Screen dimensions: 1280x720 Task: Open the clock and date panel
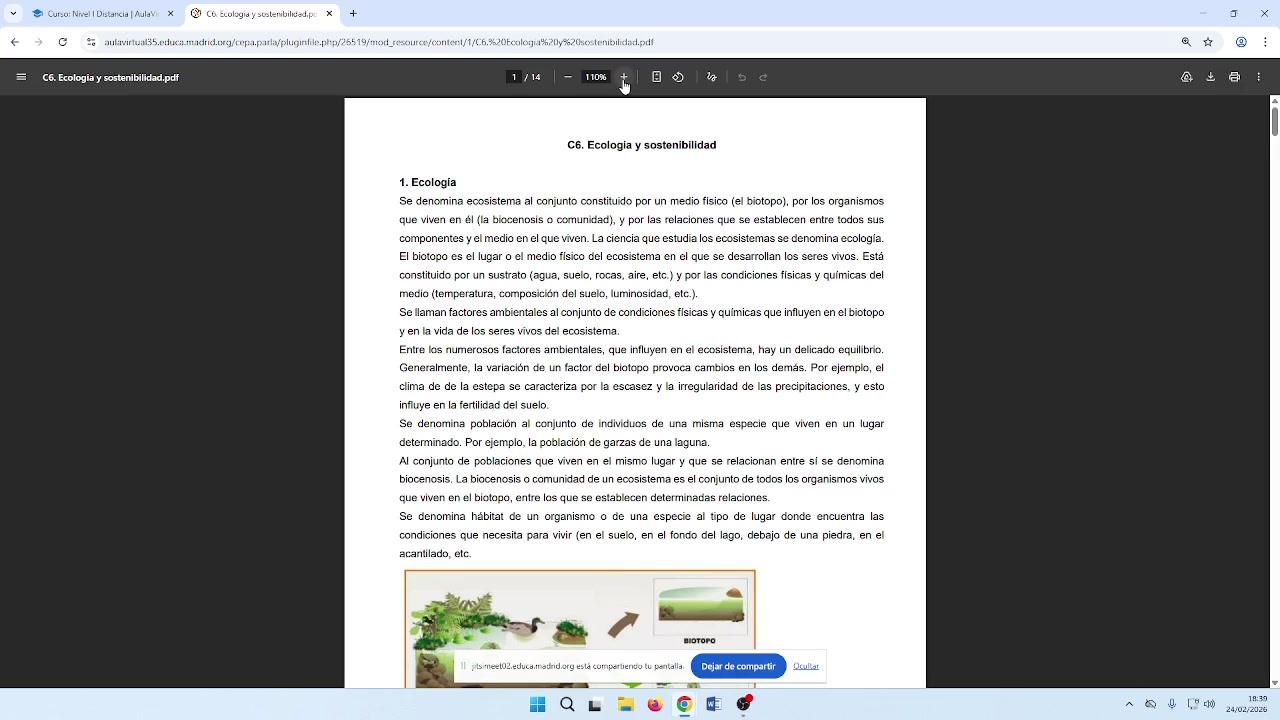coord(1247,704)
